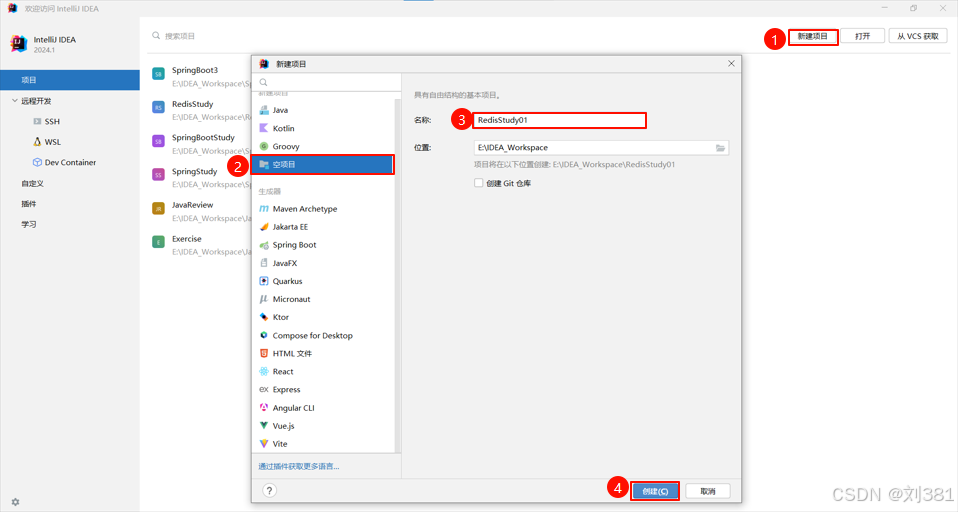Click the 打开 button

click(x=863, y=36)
